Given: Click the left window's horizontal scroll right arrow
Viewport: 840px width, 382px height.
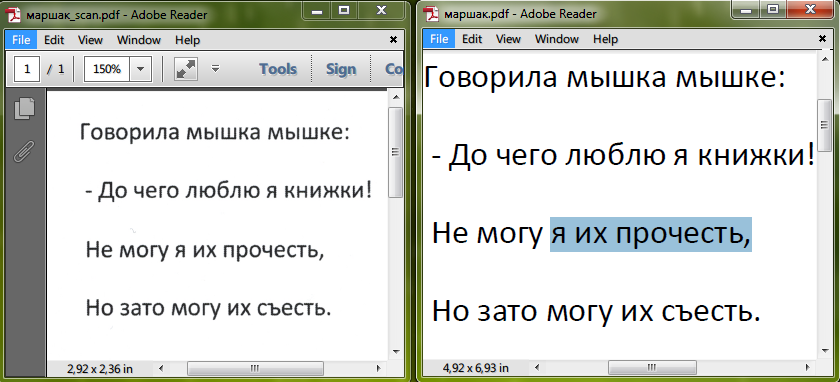Looking at the screenshot, I should 378,368.
